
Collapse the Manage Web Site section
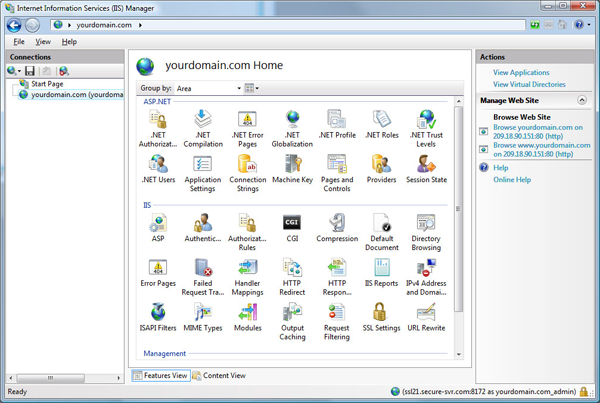click(582, 101)
